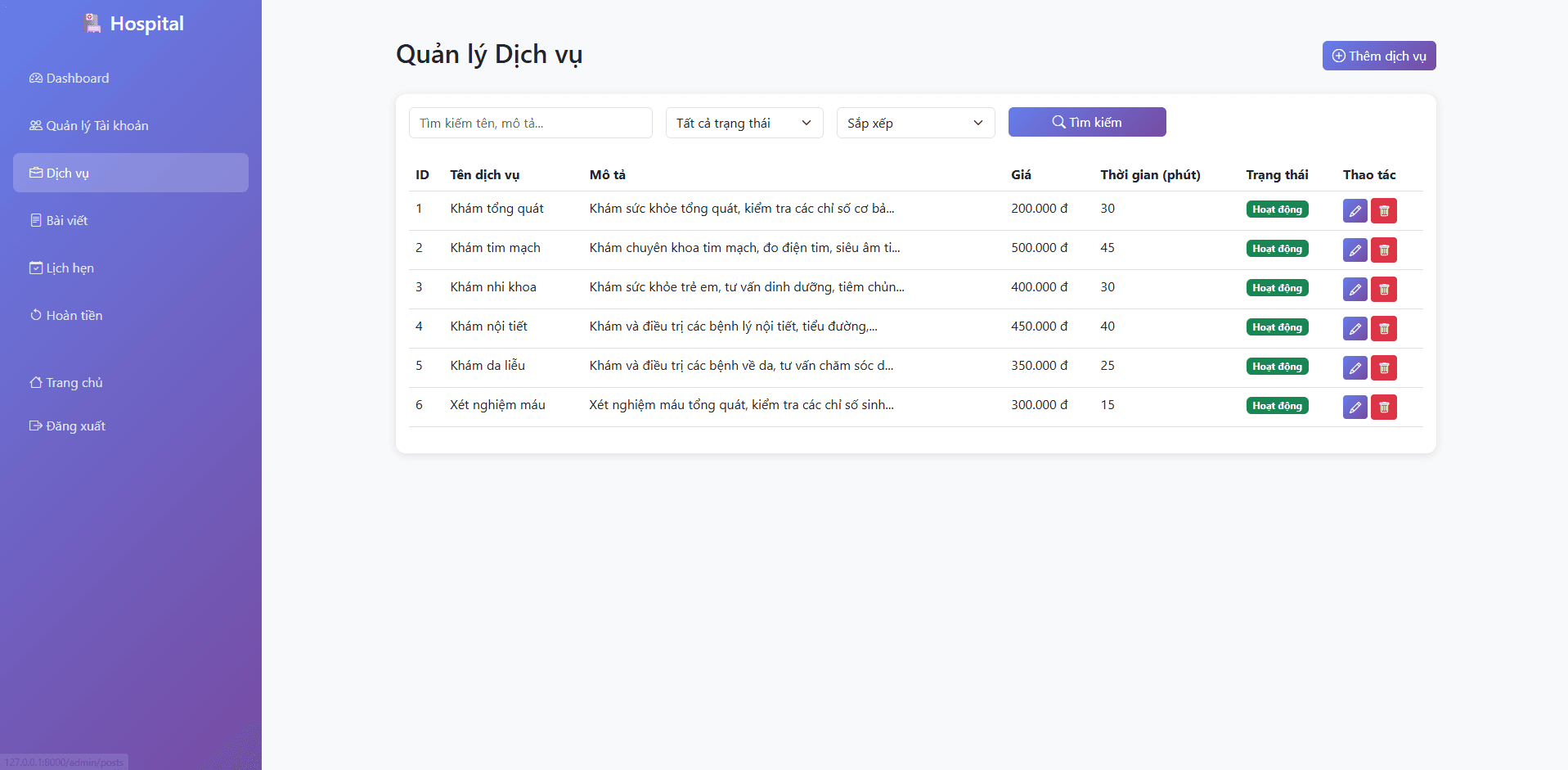Click the Xét nghiệm máu service name

pyautogui.click(x=497, y=405)
